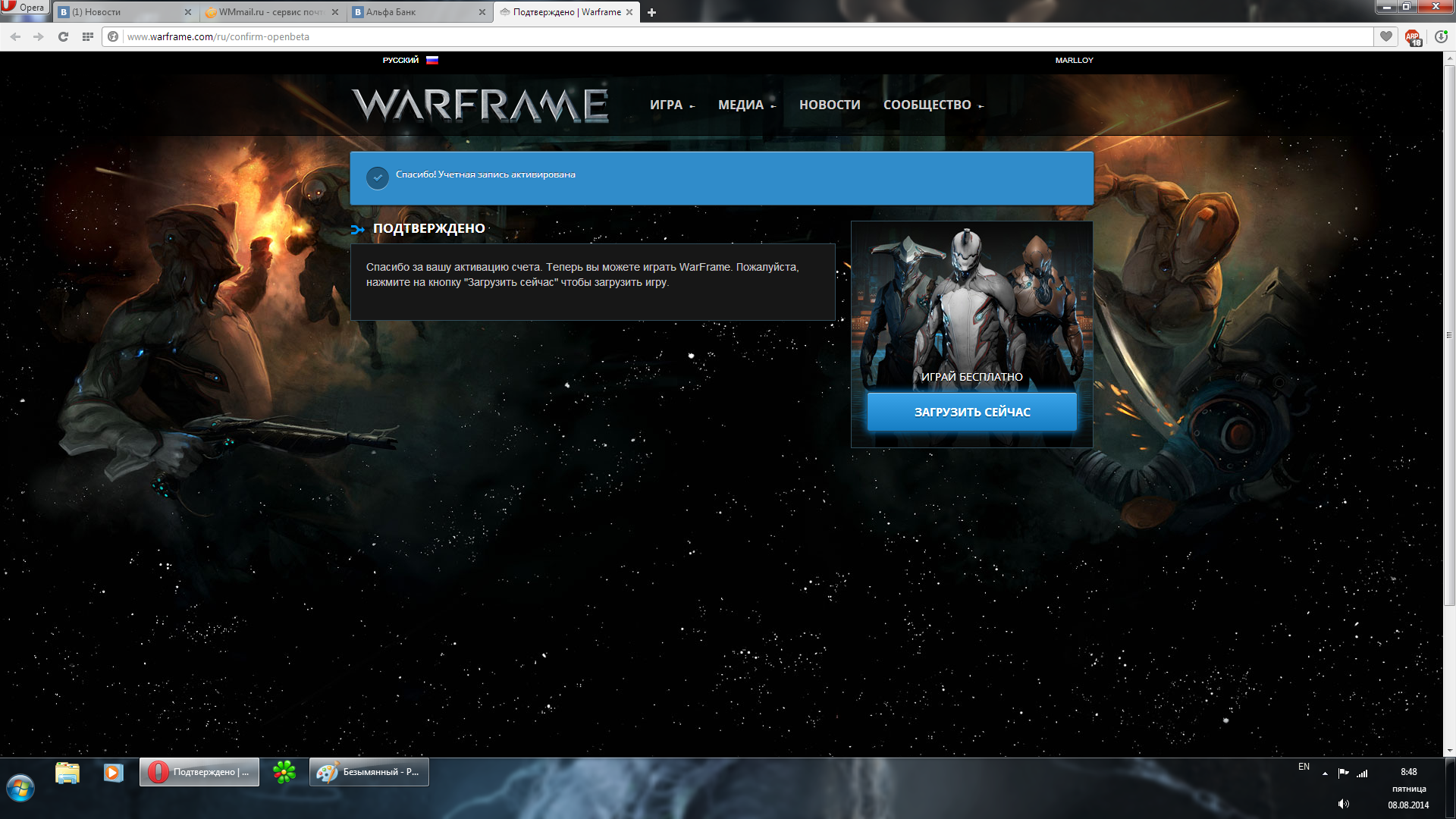Go back with the browser back arrow
Viewport: 1456px width, 819px height.
click(15, 36)
